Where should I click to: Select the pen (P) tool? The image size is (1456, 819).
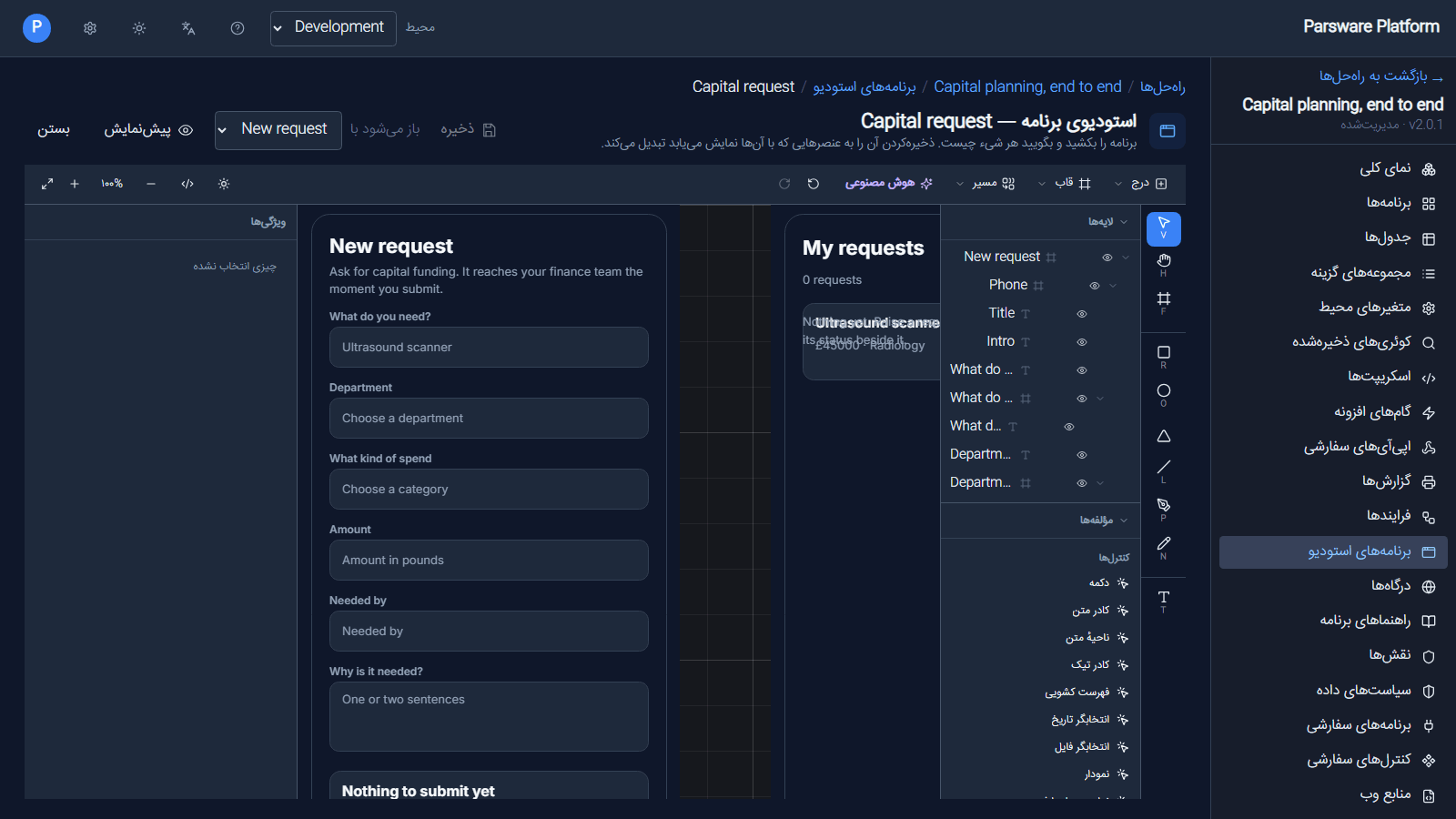tap(1163, 509)
